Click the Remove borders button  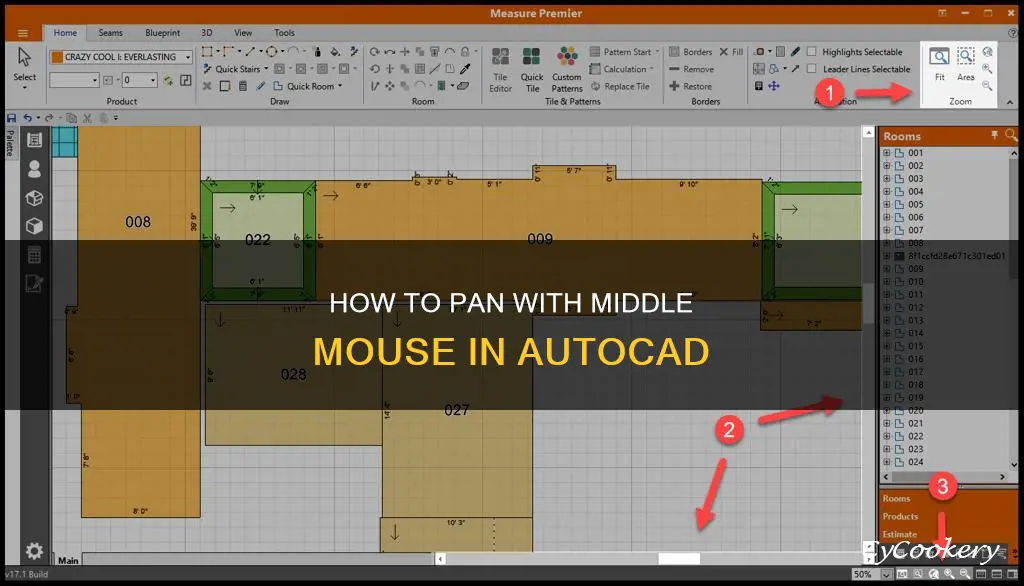[x=692, y=69]
